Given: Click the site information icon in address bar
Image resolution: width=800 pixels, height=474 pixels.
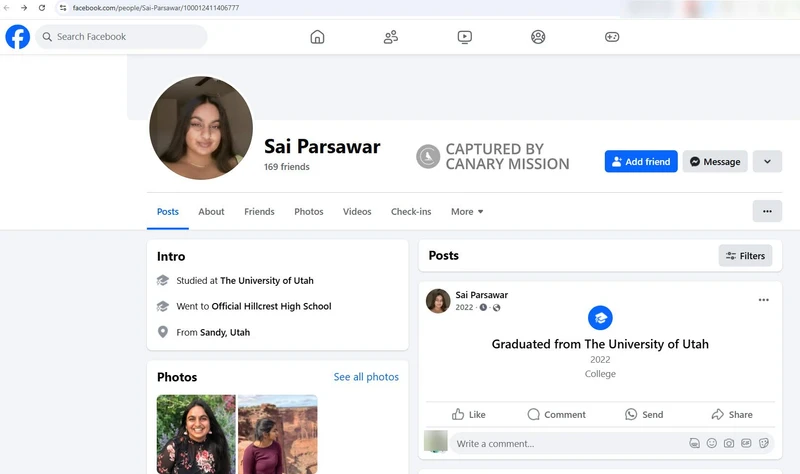Looking at the screenshot, I should click(63, 8).
